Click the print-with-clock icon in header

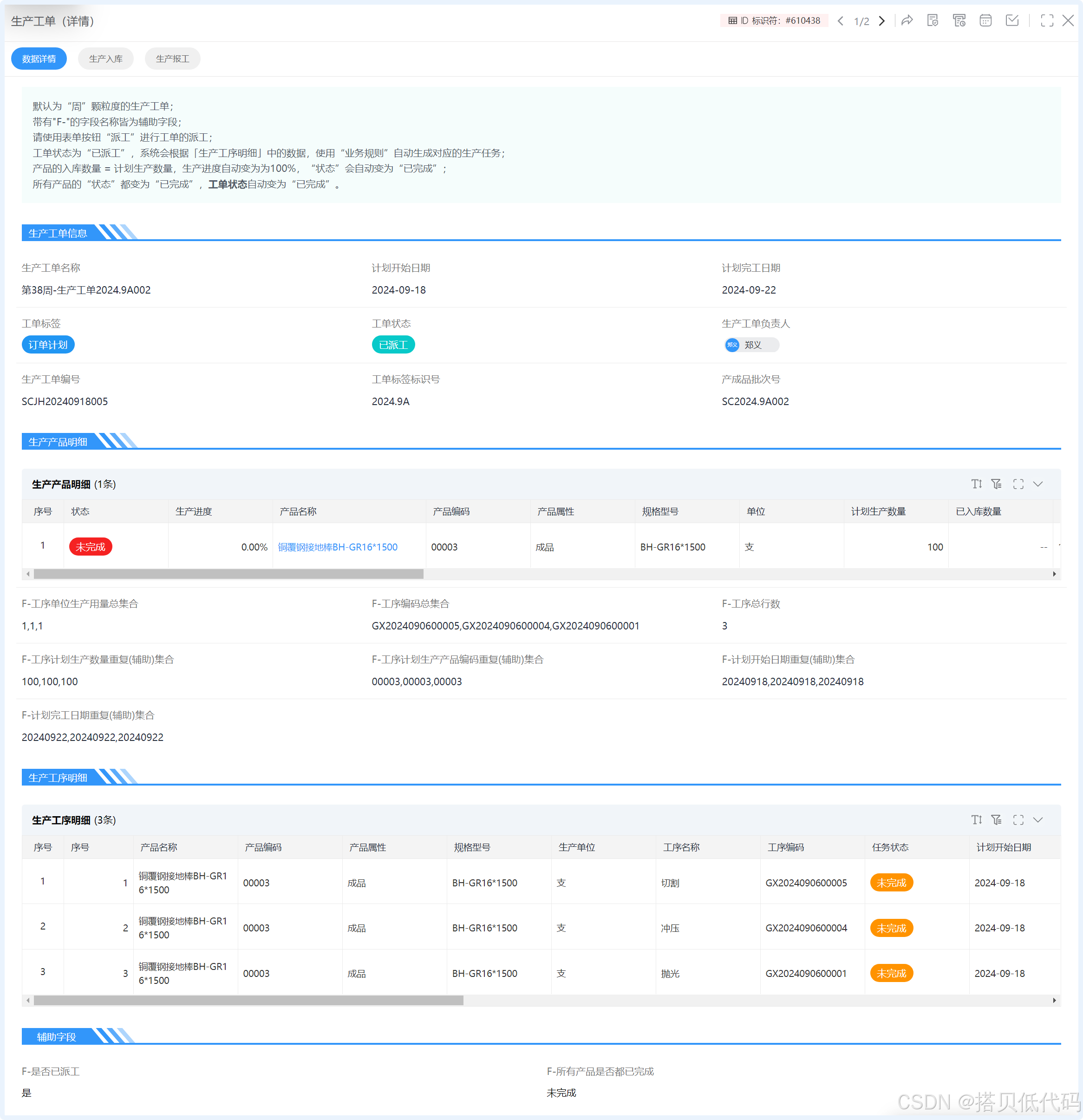[x=959, y=21]
